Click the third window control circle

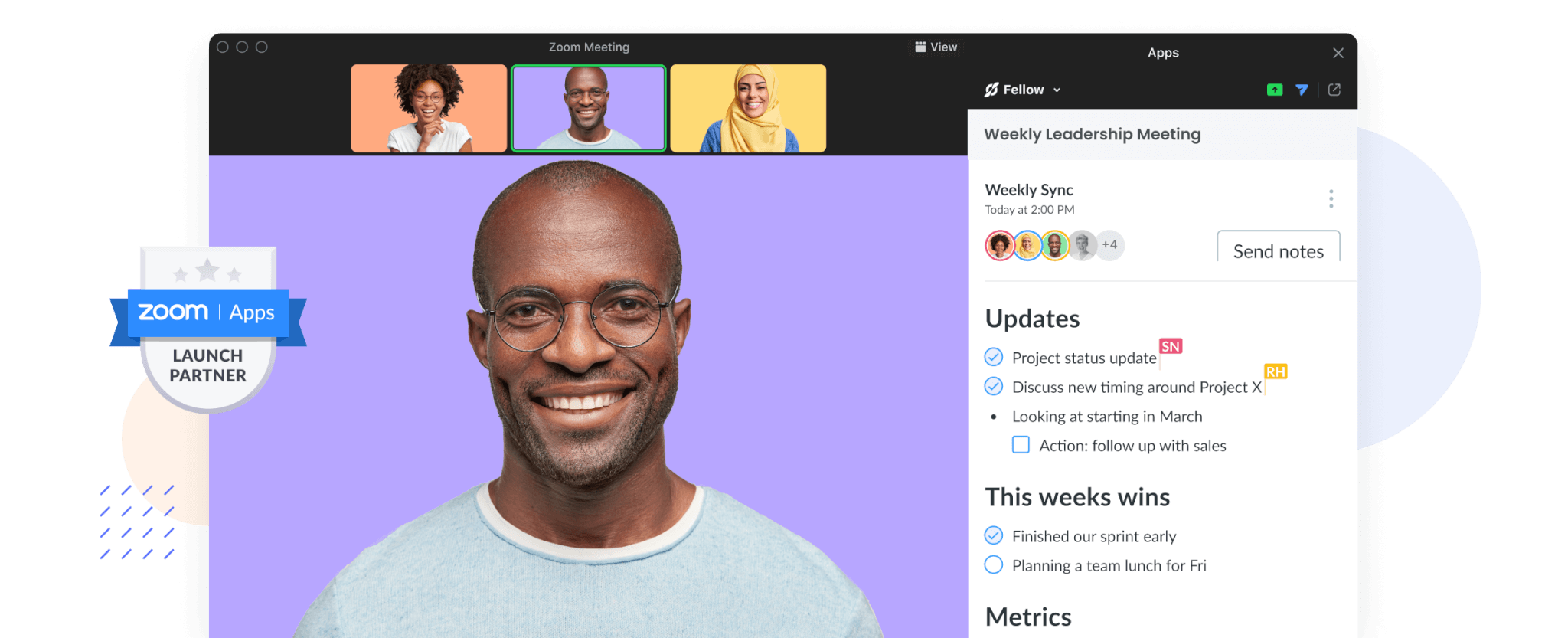[262, 47]
